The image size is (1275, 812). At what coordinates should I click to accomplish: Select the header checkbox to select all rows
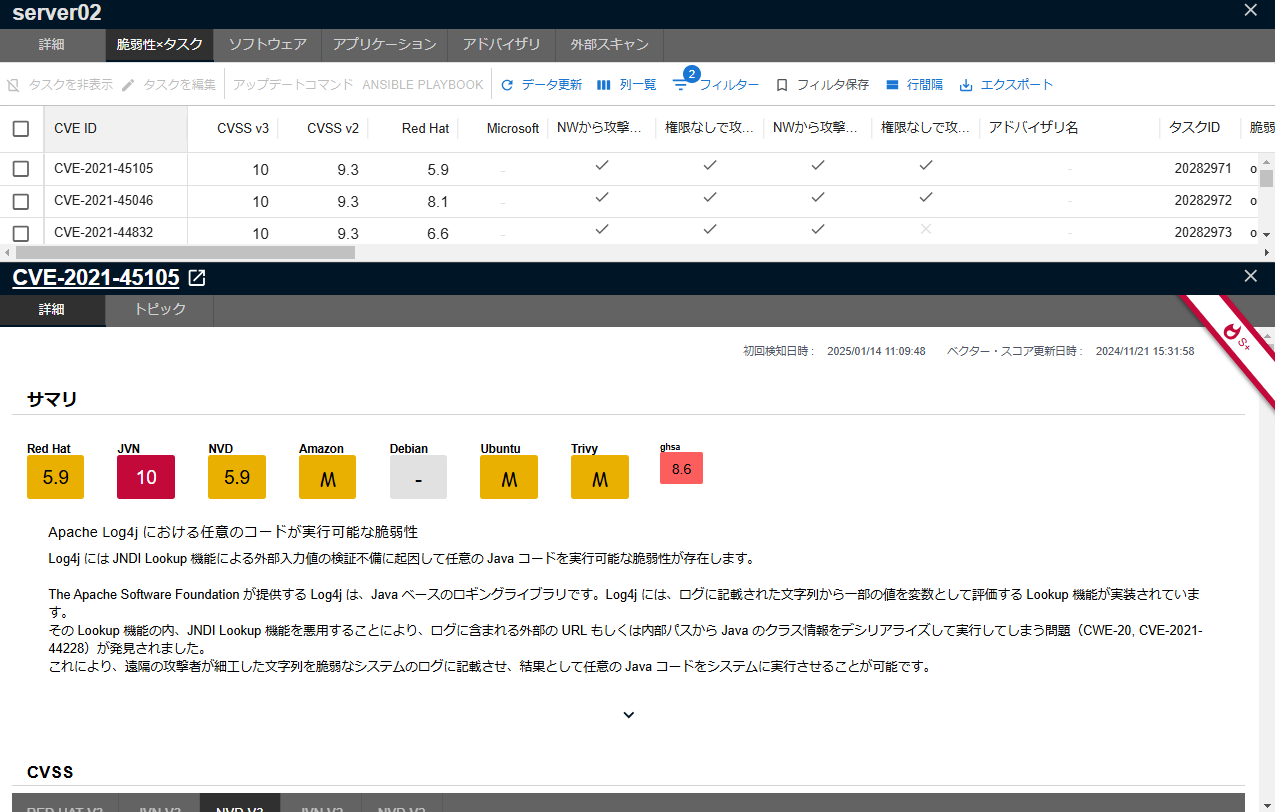click(21, 127)
